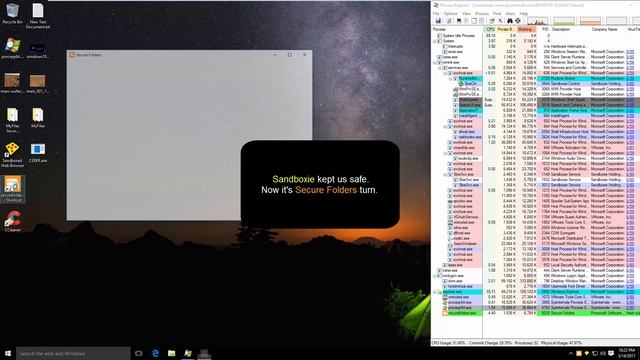Open the File menu in Process Explorer
Screen dimensions: 640x360
(x=436, y=13)
